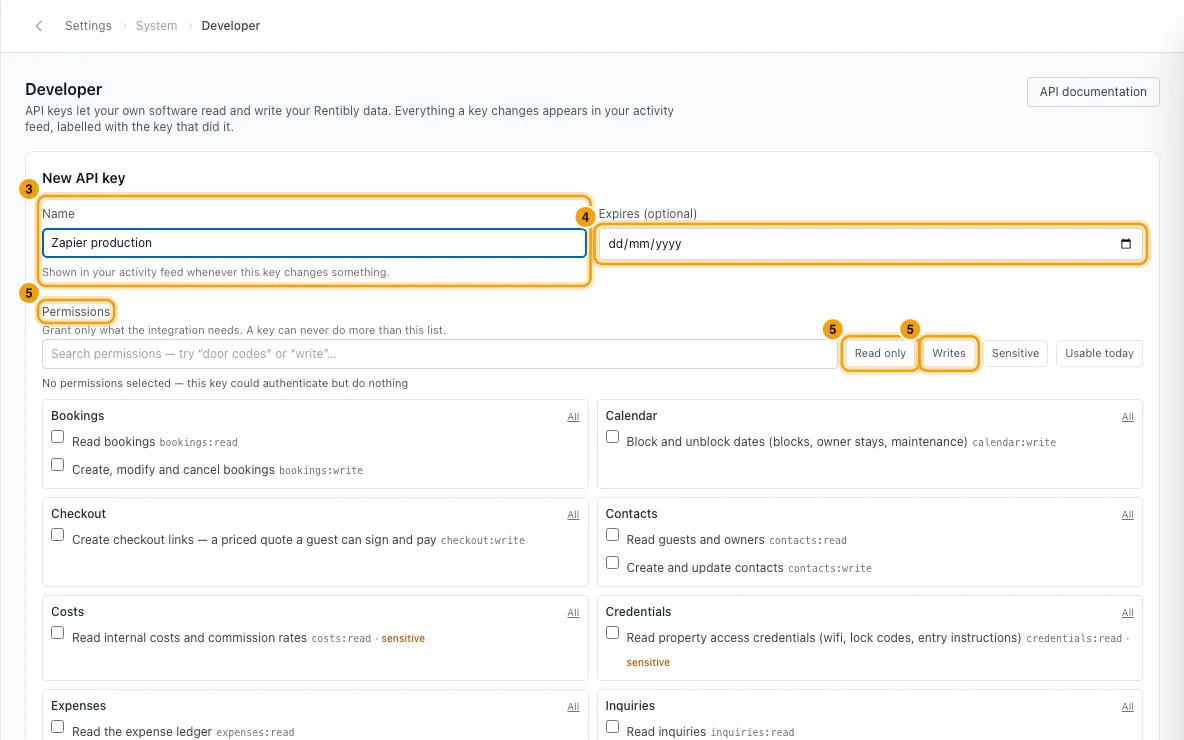The width and height of the screenshot is (1184, 740).
Task: Click the 'No permissions selected' notice
Action: 225,384
